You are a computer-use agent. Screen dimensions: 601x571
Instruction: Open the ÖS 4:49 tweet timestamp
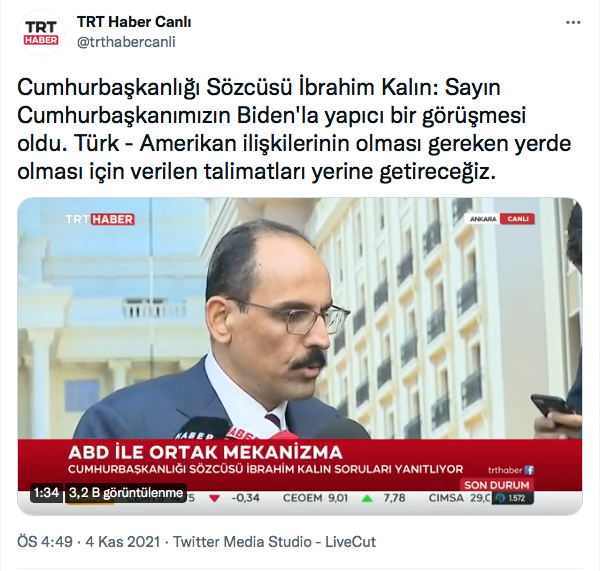click(45, 542)
